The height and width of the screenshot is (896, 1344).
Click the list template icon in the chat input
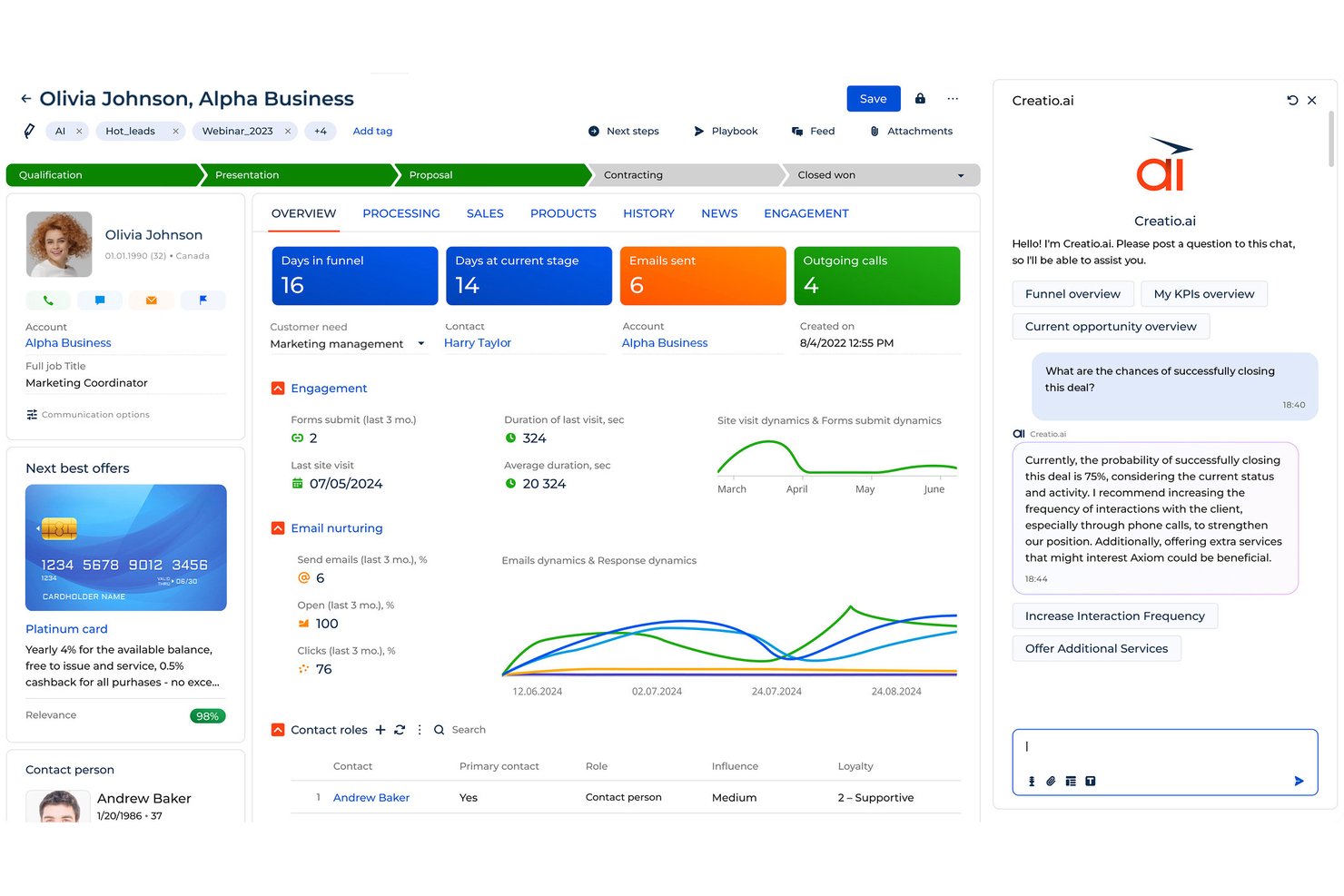(1071, 781)
